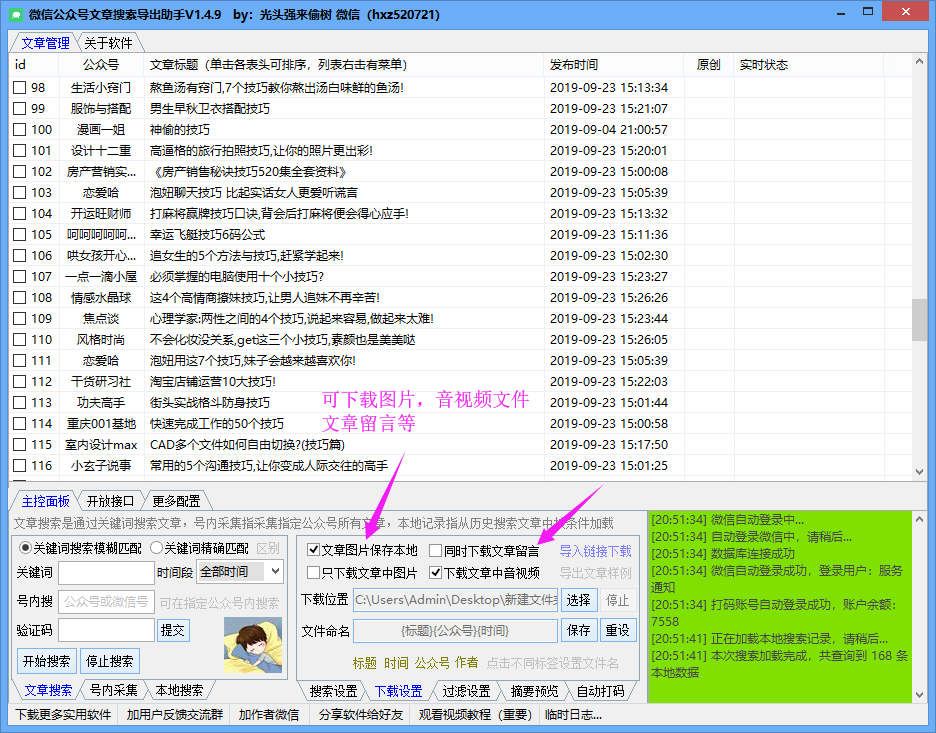
Task: Switch to the "关于软件" tab
Action: tap(107, 43)
